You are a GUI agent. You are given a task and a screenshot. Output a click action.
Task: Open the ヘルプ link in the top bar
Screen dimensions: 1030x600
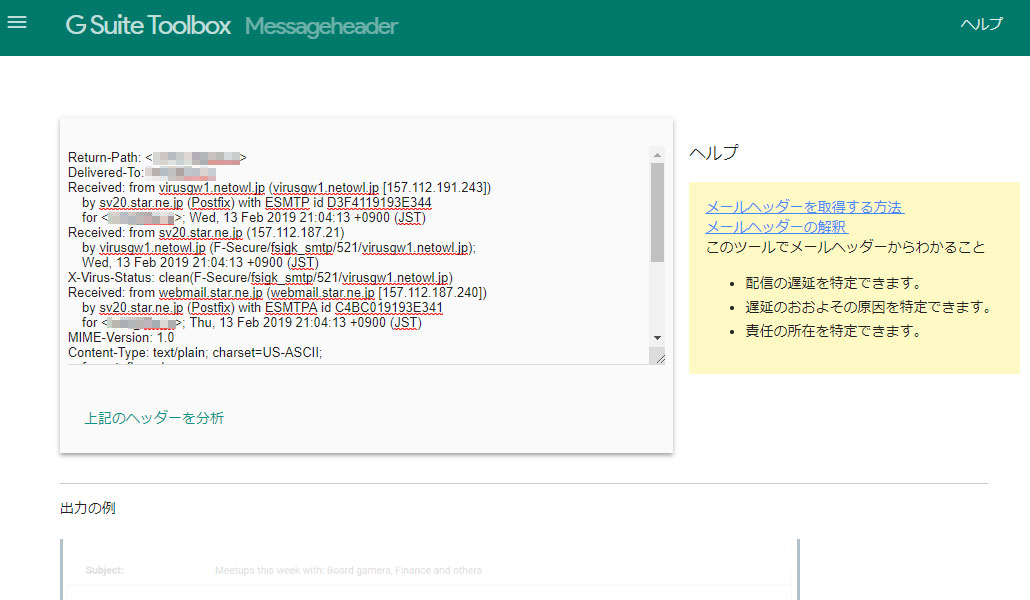coord(981,24)
